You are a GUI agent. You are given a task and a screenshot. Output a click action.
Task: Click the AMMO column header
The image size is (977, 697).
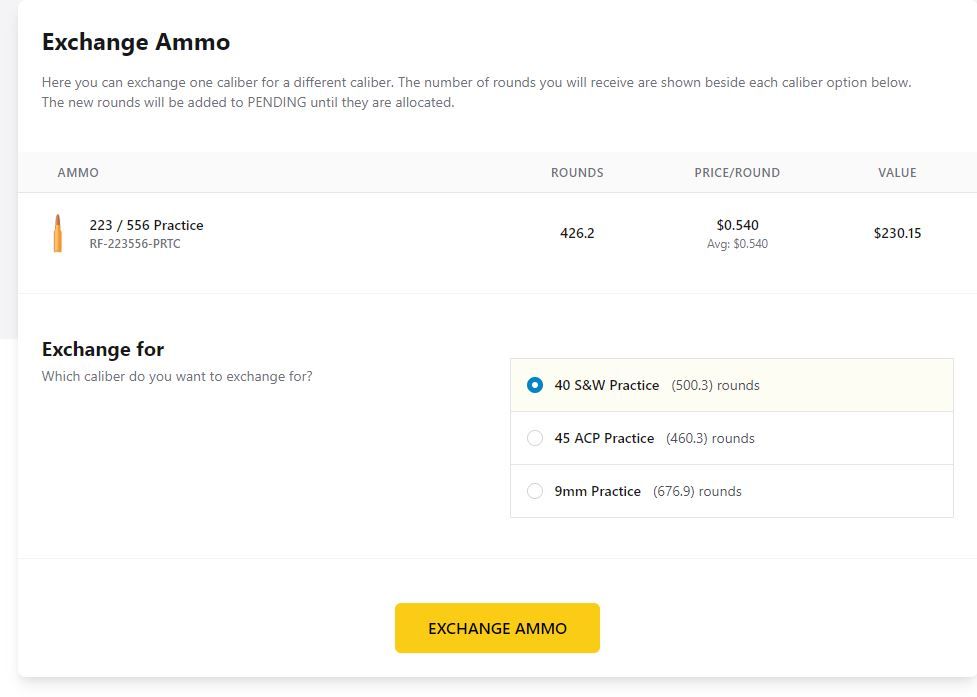pos(78,173)
